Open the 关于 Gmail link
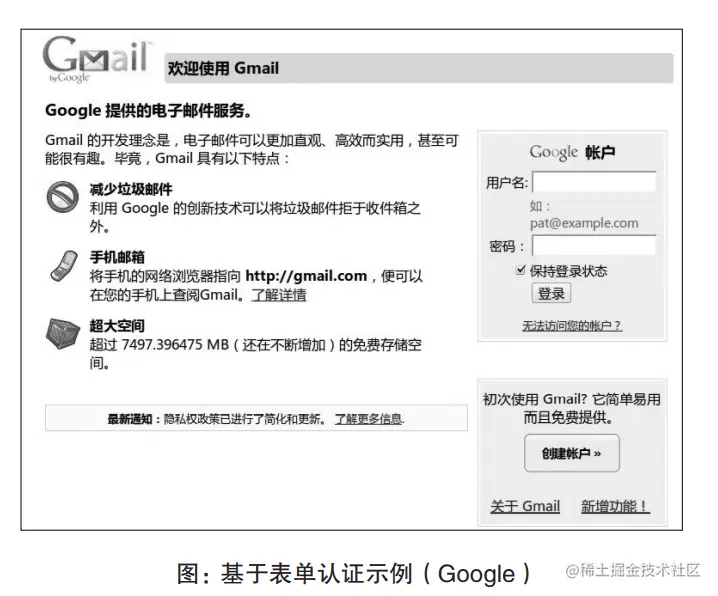Image resolution: width=718 pixels, height=596 pixels. point(525,506)
